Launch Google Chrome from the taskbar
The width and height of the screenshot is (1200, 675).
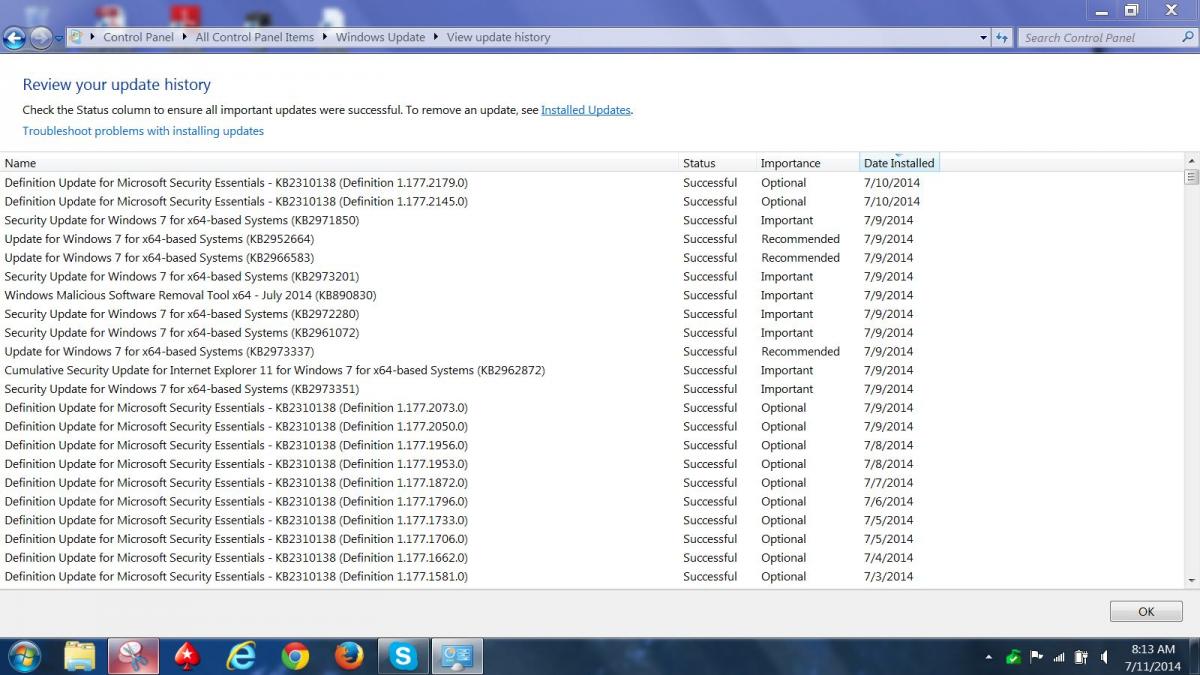(x=295, y=656)
